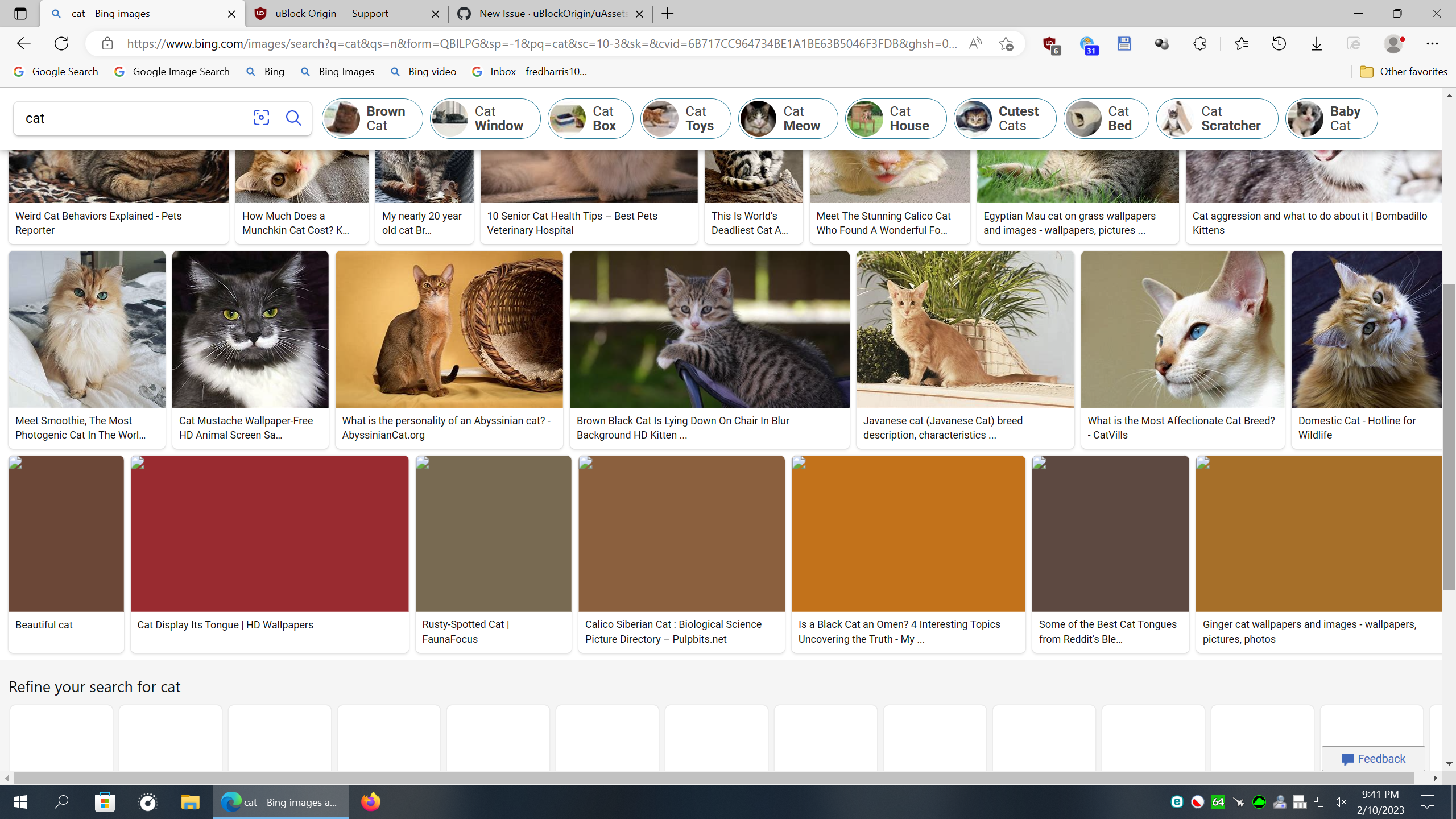Switch to the uBlock Origin Support tab
The image size is (1456, 819).
(332, 14)
